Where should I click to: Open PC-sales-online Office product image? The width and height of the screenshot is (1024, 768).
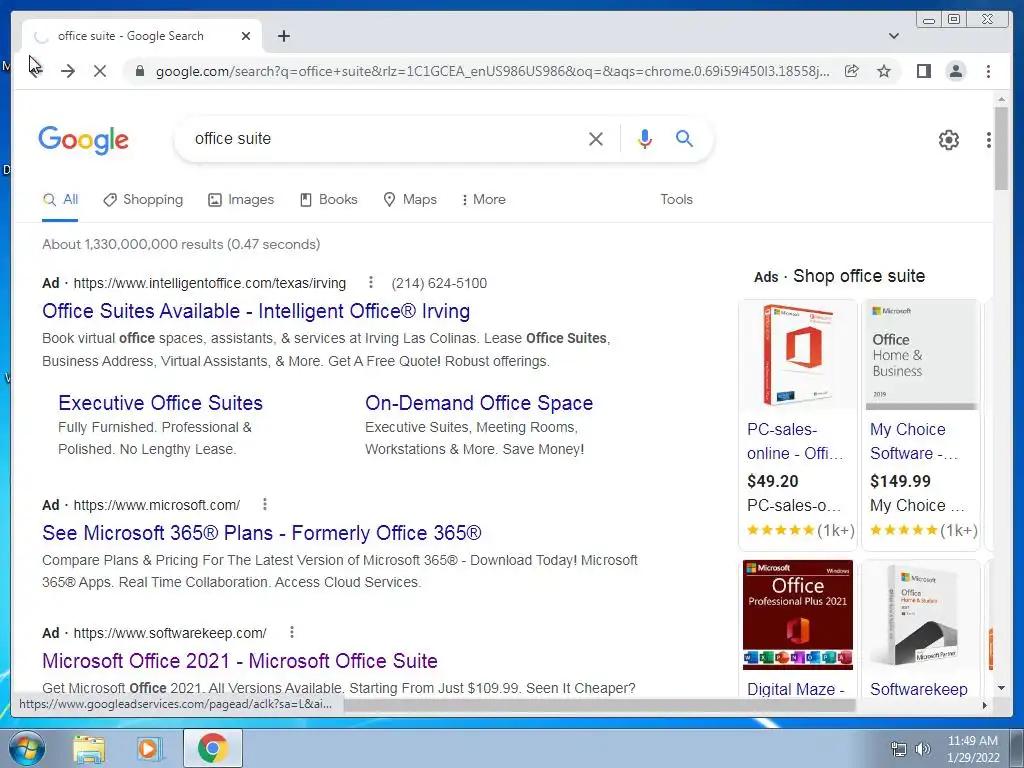tap(797, 355)
